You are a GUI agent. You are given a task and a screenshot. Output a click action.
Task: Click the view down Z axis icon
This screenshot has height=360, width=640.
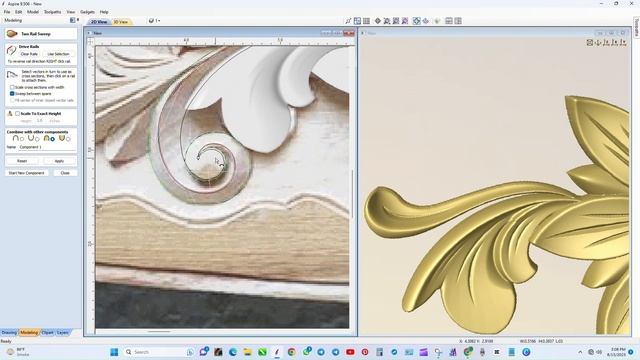(598, 42)
